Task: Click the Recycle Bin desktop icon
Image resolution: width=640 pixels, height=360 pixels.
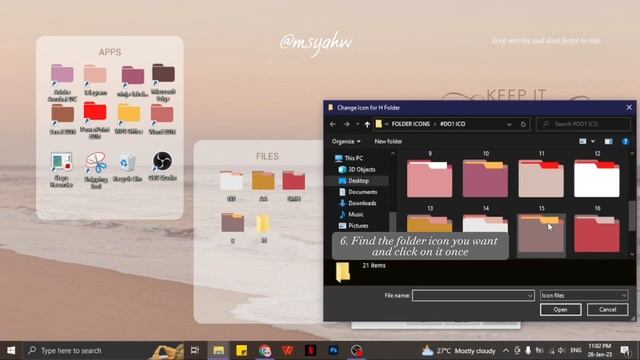Action: [x=128, y=167]
